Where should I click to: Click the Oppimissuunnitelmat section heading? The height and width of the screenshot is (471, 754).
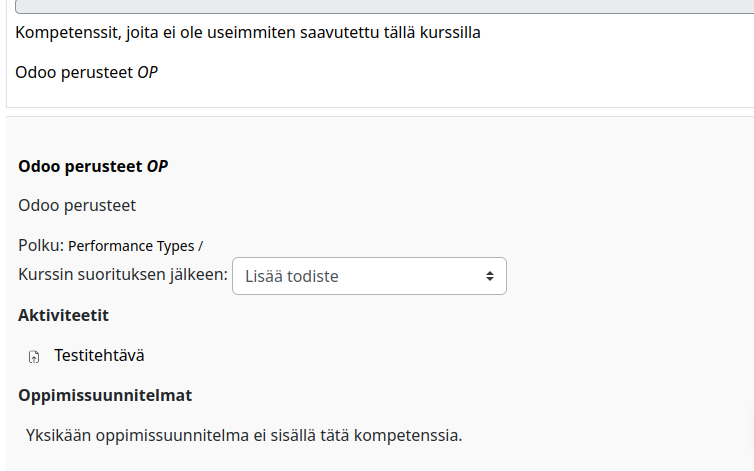(105, 395)
